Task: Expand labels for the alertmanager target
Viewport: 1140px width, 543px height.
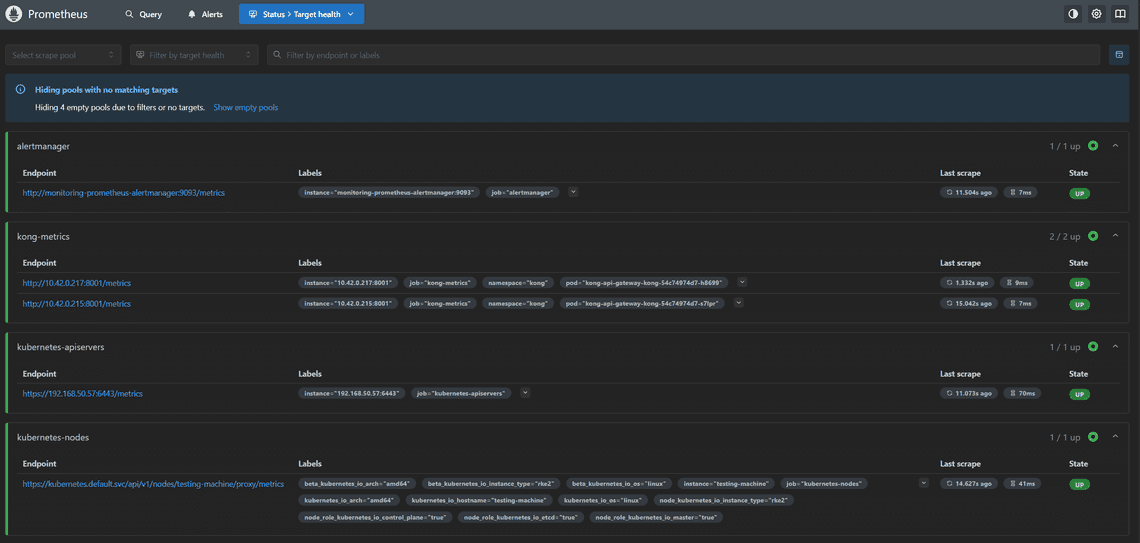Action: coord(573,192)
